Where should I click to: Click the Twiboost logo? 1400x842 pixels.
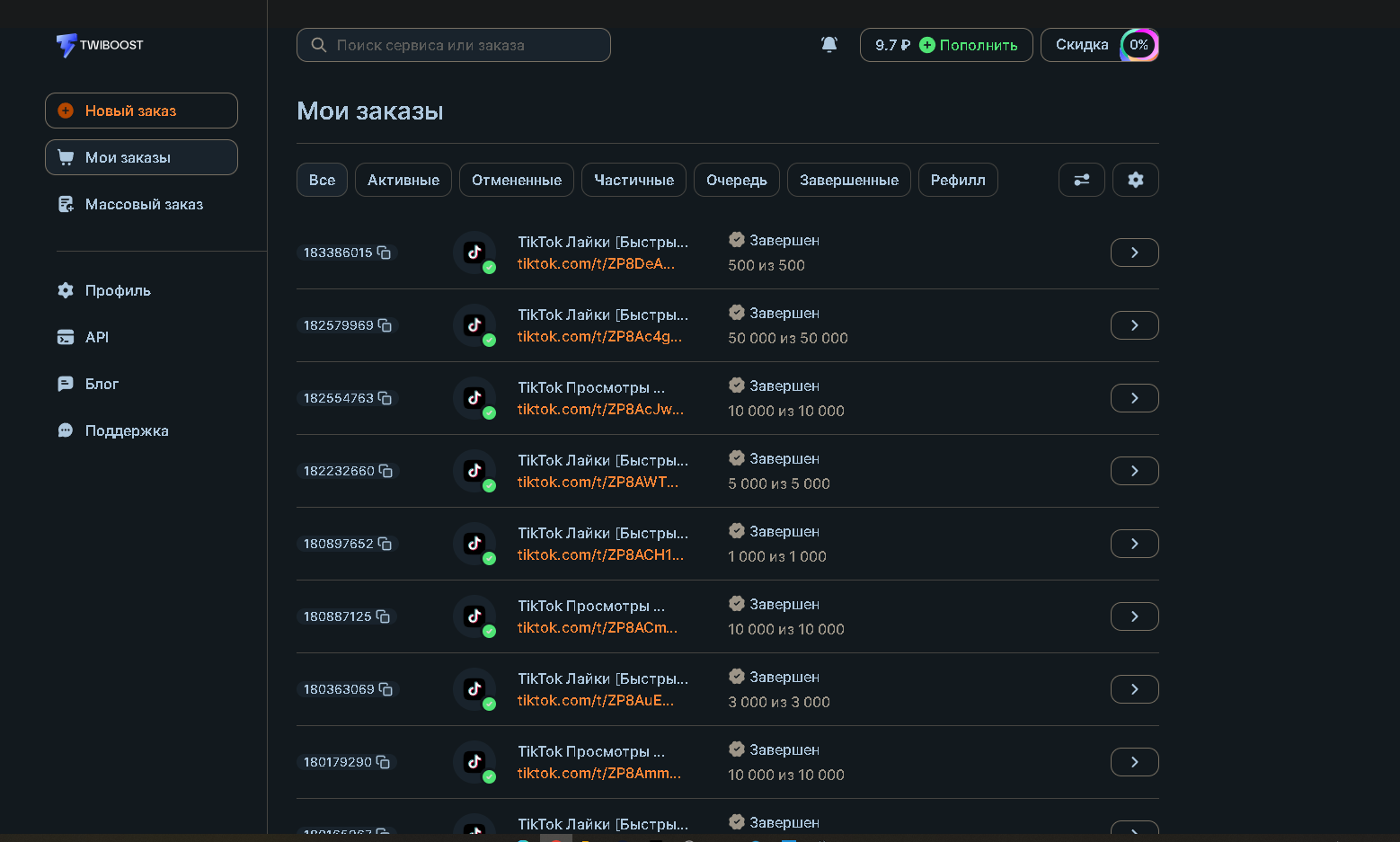100,45
